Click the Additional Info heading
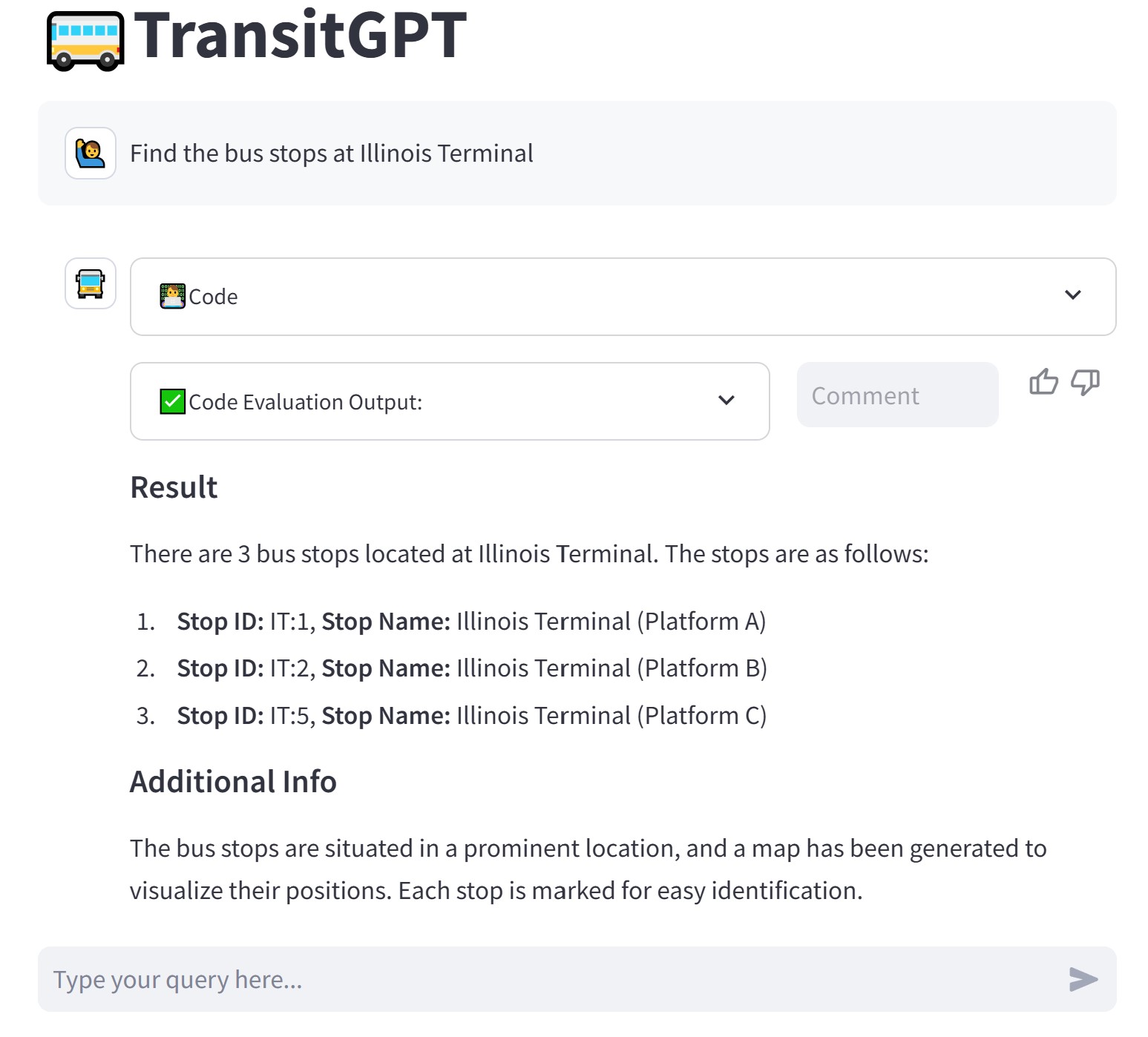1148x1037 pixels. pos(233,782)
